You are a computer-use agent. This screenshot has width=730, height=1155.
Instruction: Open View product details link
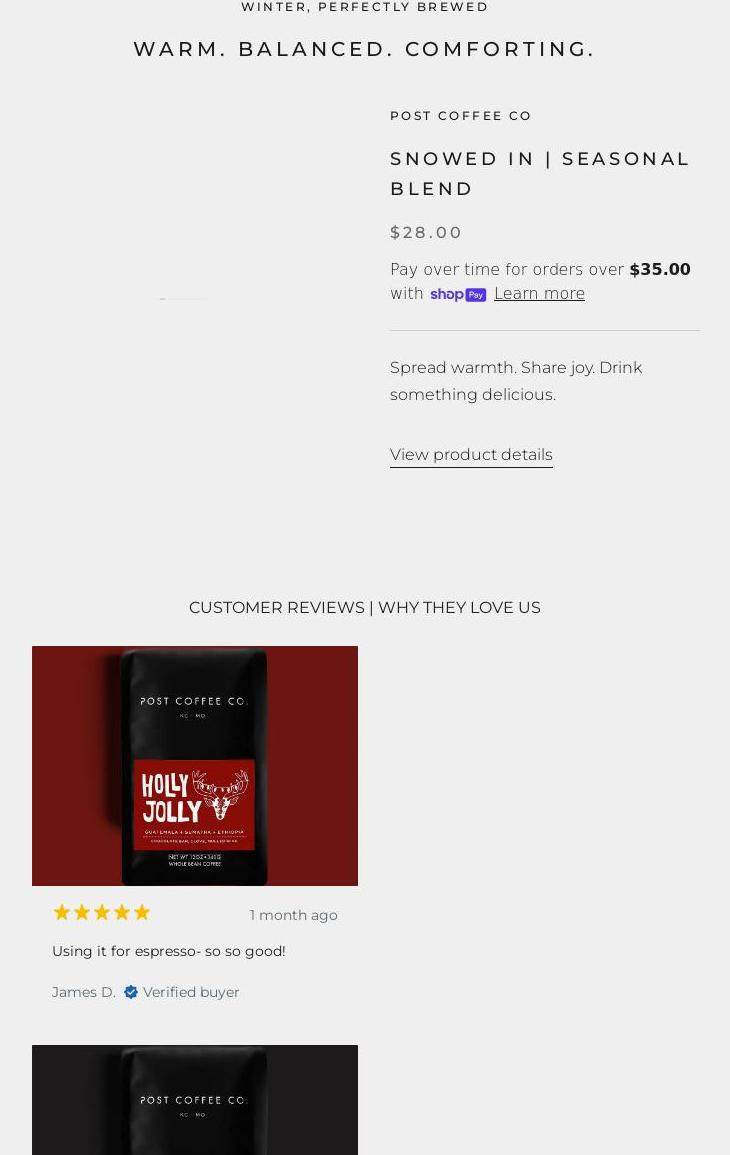(x=471, y=454)
